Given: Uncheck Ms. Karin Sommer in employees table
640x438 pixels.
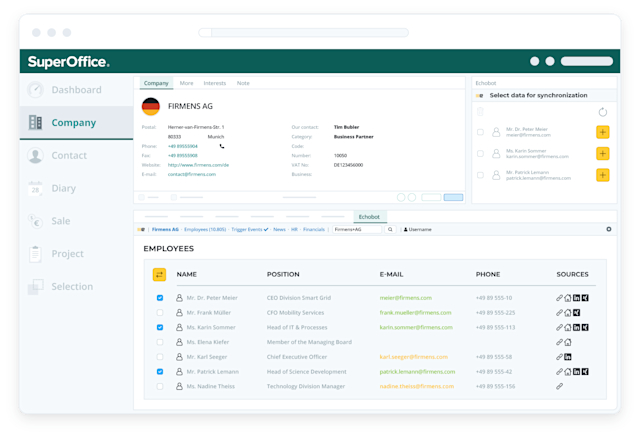Looking at the screenshot, I should (x=160, y=327).
